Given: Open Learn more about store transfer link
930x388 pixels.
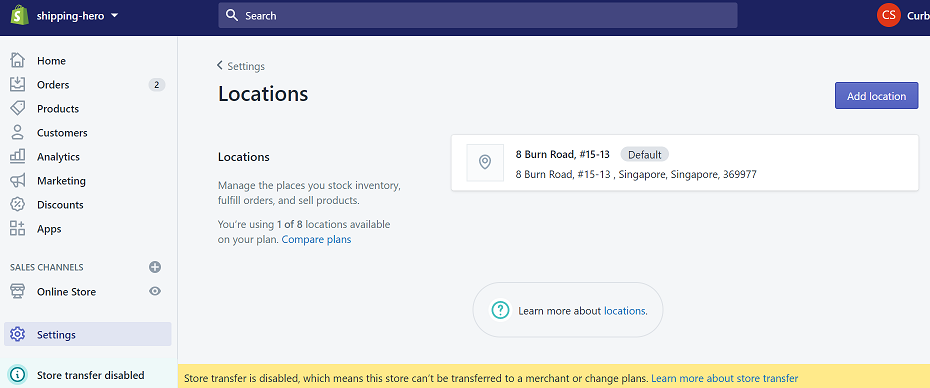Looking at the screenshot, I should click(724, 378).
